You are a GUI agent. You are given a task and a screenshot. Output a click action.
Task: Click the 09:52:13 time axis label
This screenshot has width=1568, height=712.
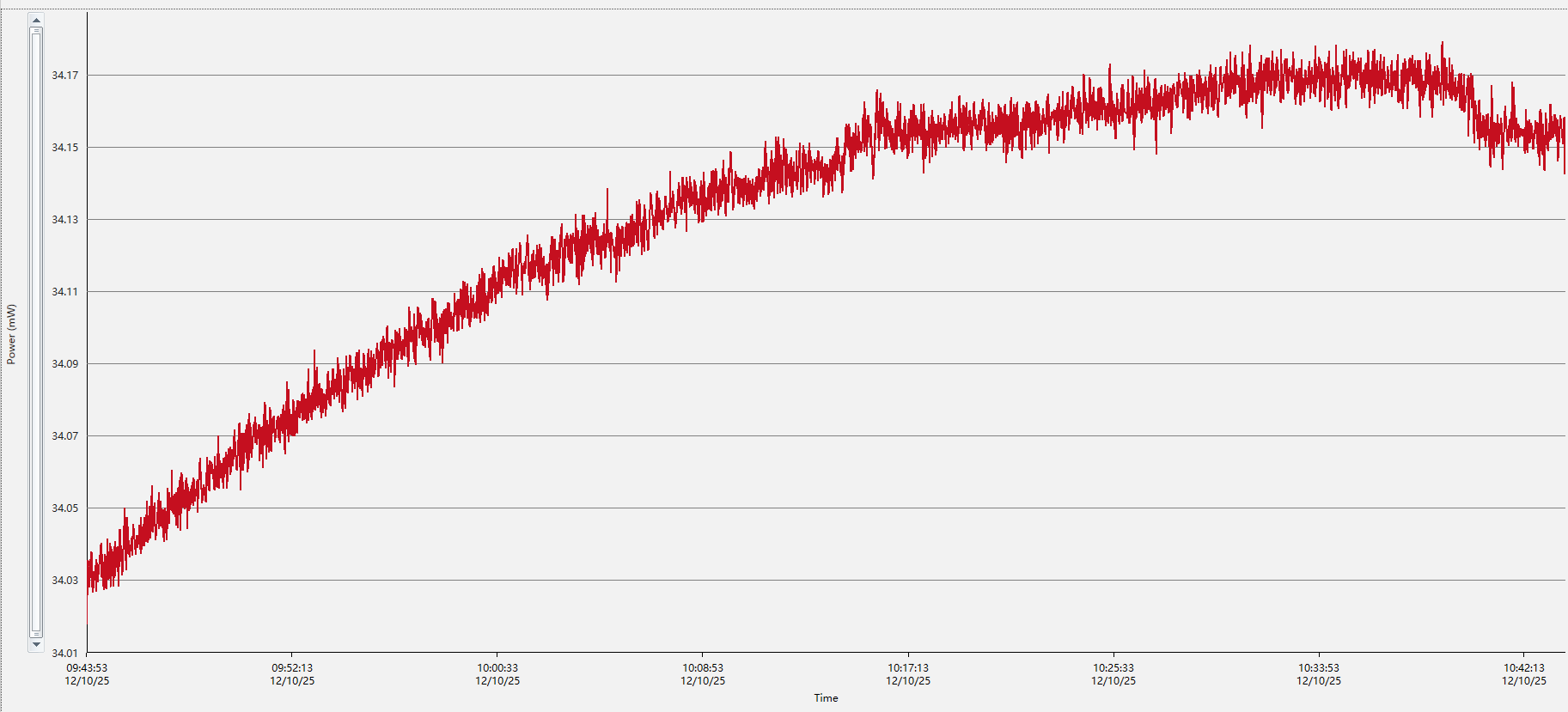point(292,668)
